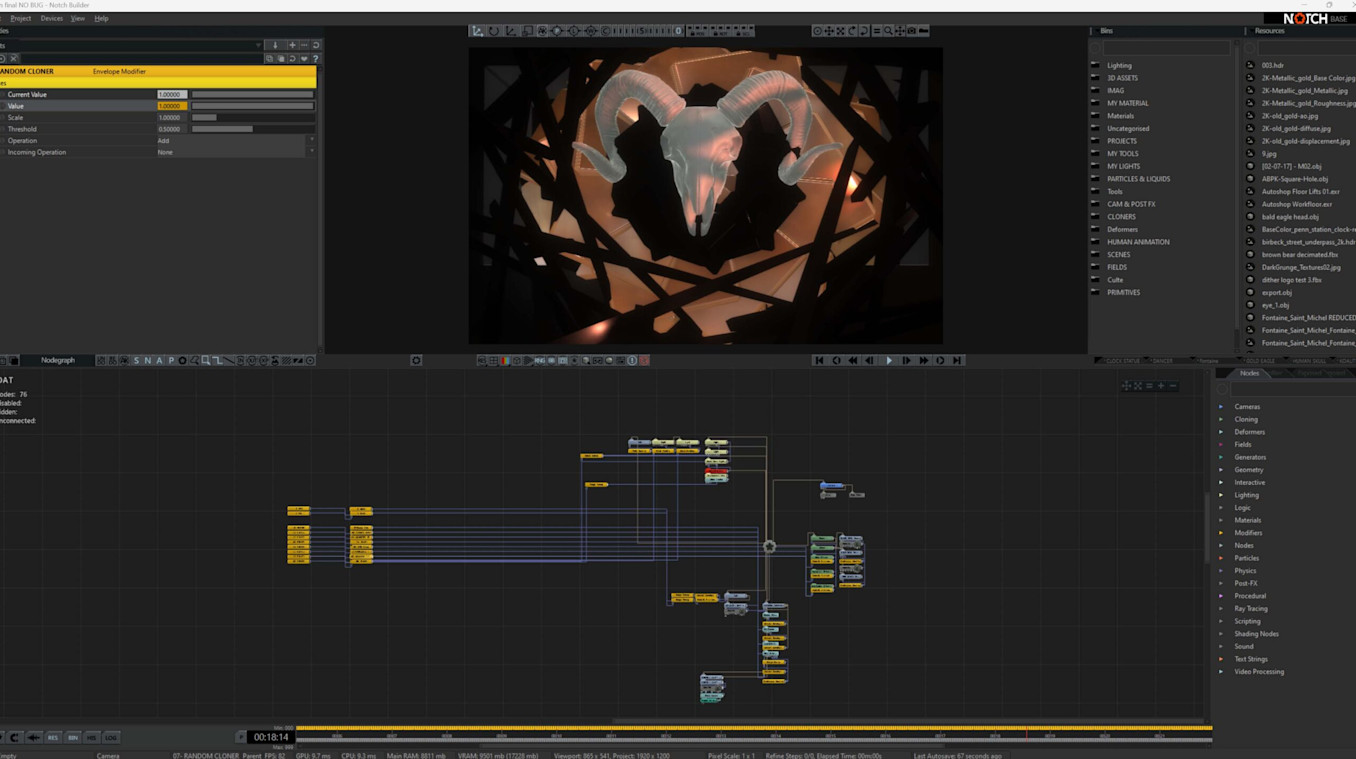Image resolution: width=1356 pixels, height=759 pixels.
Task: Switch to the Nodegraph tab
Action: 58,360
